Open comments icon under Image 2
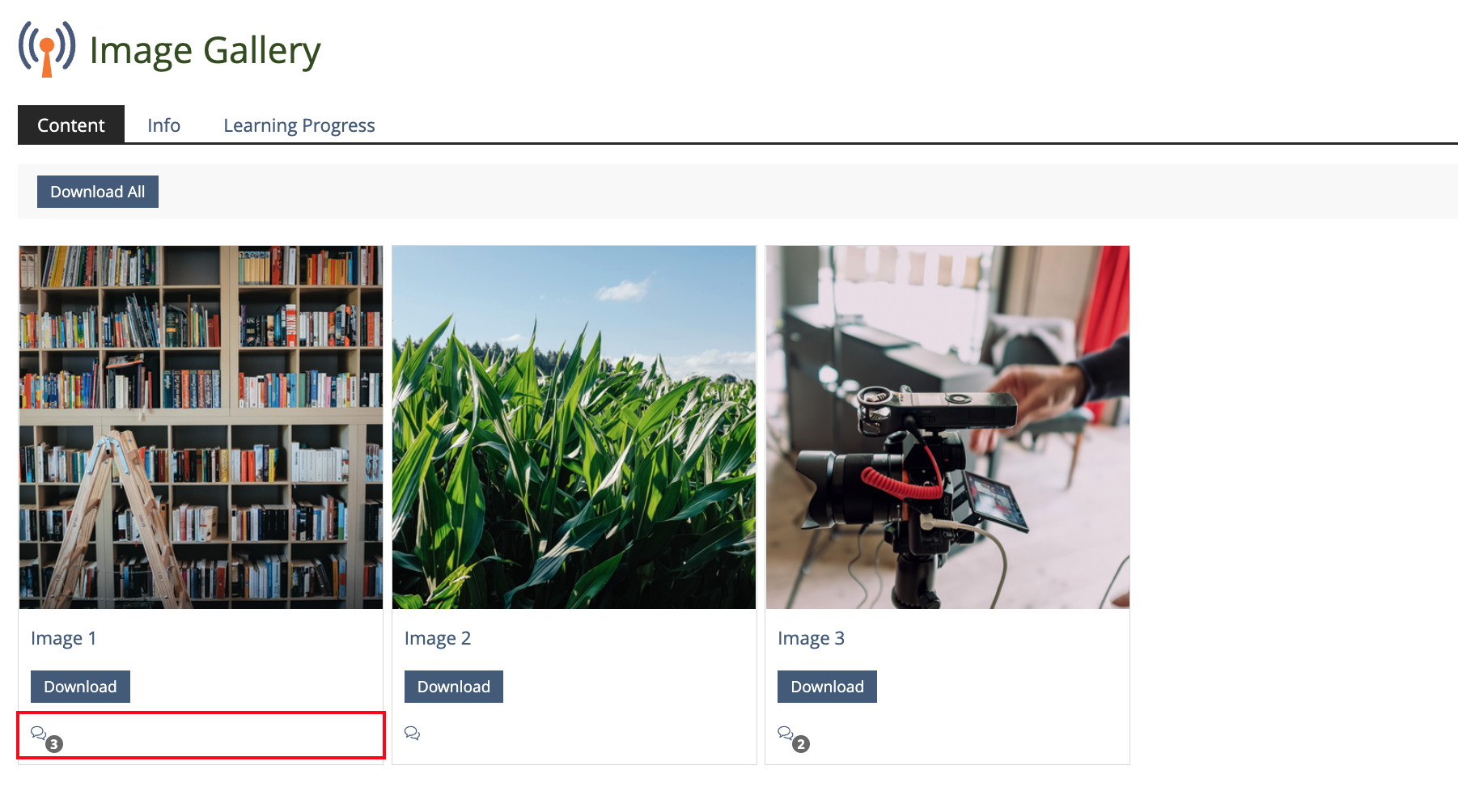 412,733
